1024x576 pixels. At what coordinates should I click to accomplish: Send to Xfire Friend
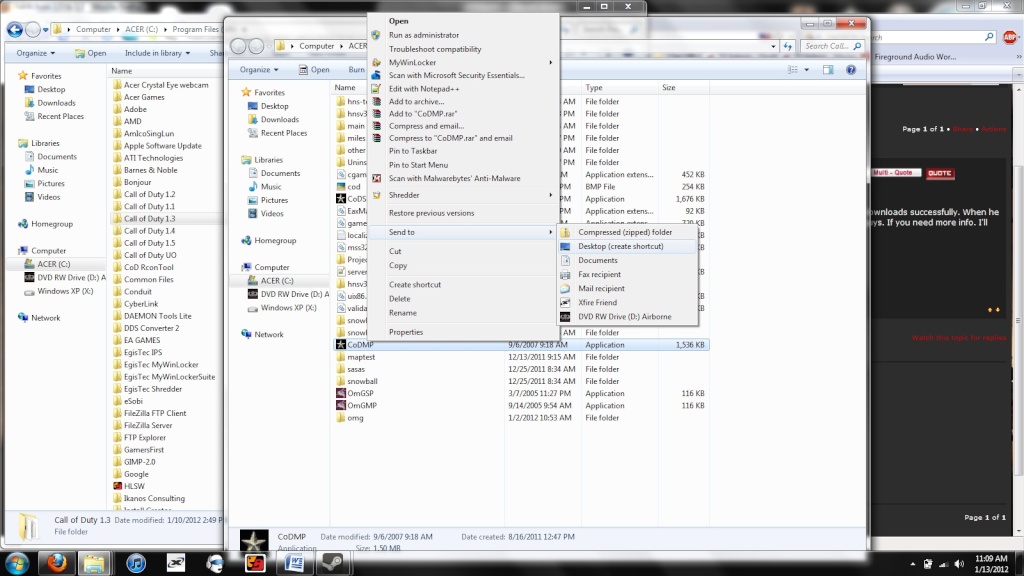597,302
